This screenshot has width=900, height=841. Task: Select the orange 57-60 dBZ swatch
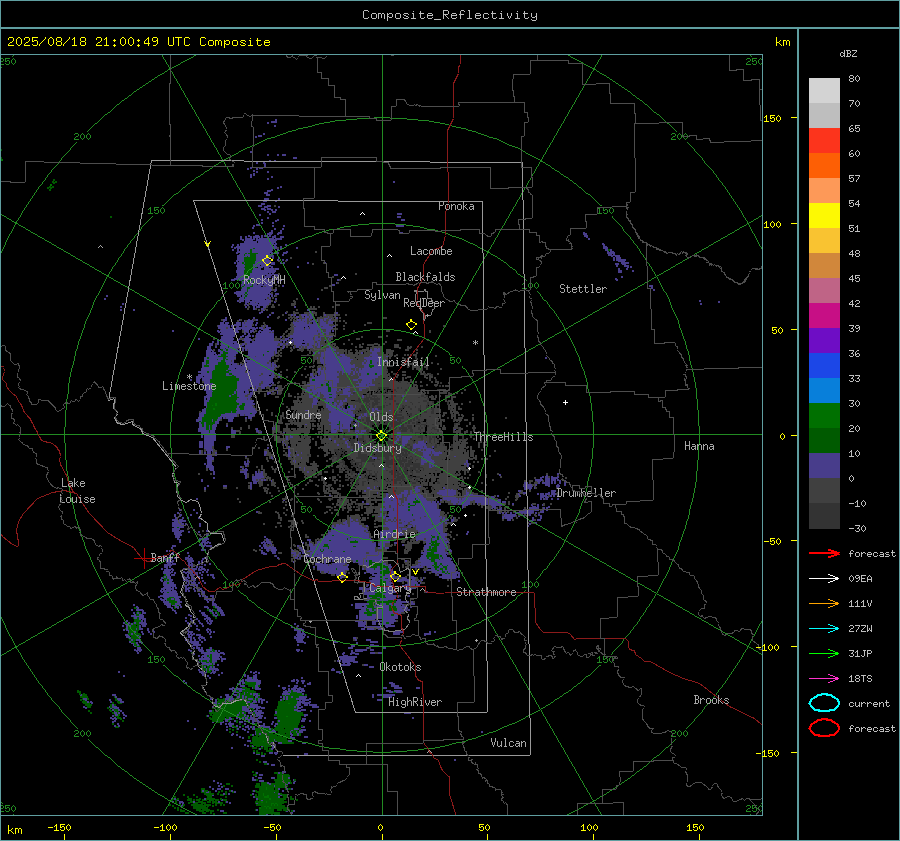coord(824,165)
